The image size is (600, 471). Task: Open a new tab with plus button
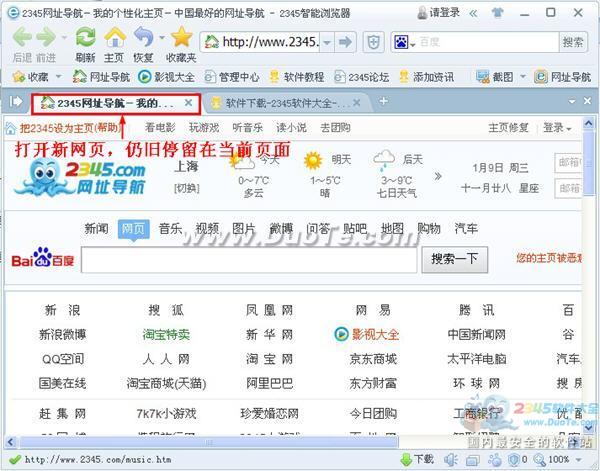pos(383,102)
